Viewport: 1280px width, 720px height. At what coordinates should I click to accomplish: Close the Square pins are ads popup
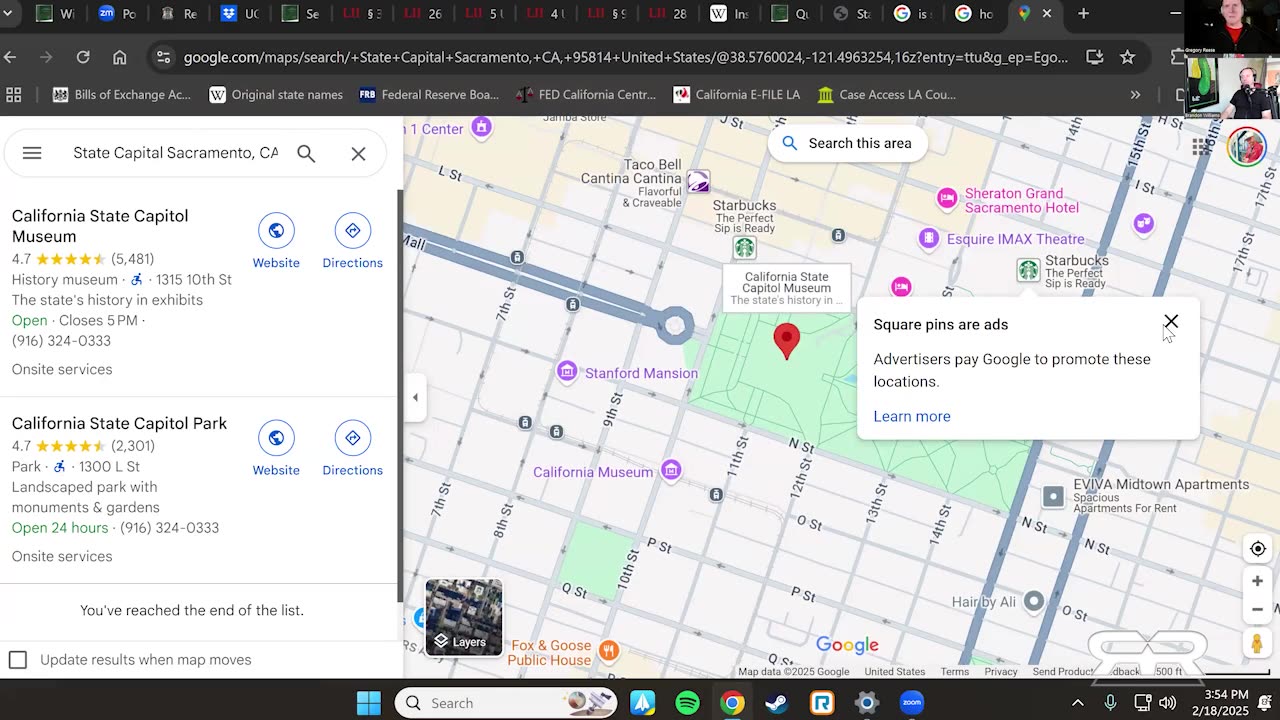click(1171, 322)
